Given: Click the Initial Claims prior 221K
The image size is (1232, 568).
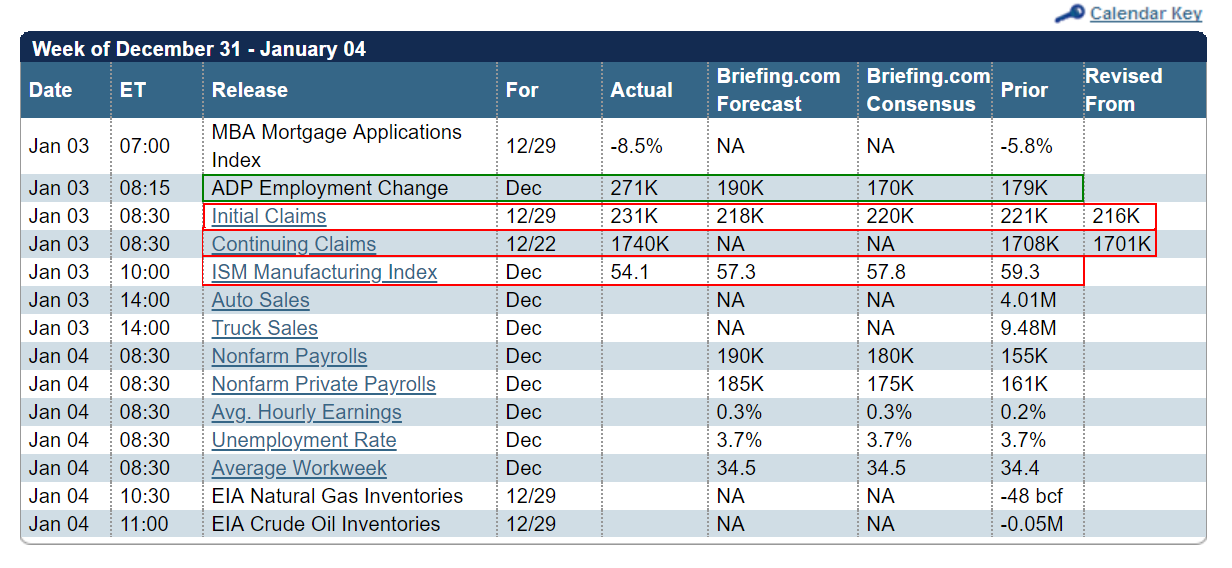Looking at the screenshot, I should click(x=1025, y=216).
